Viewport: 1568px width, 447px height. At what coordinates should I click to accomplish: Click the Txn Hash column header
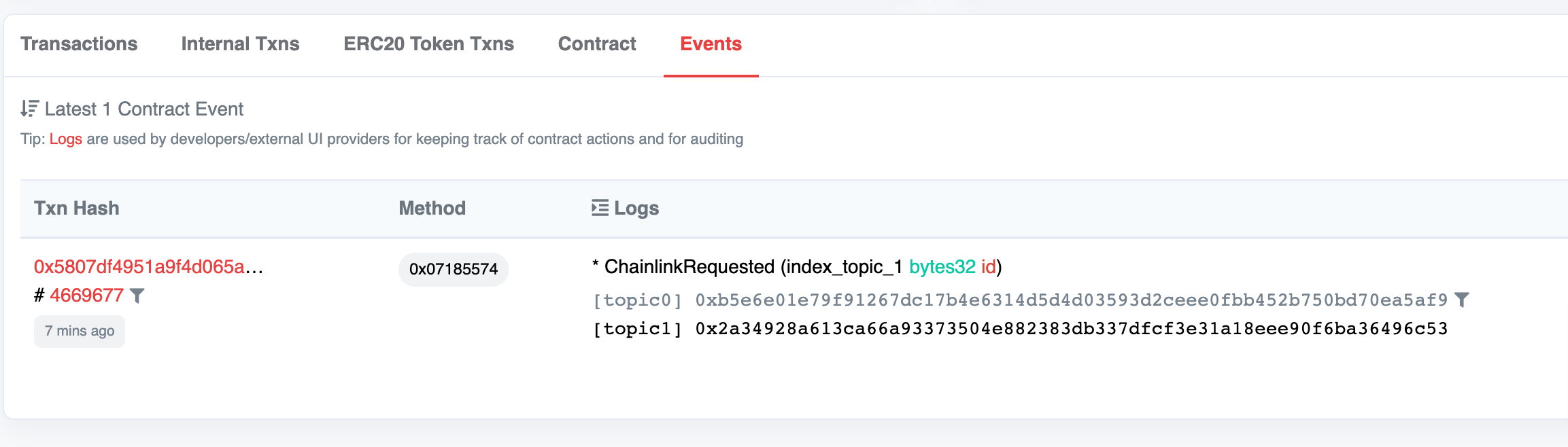(x=77, y=209)
